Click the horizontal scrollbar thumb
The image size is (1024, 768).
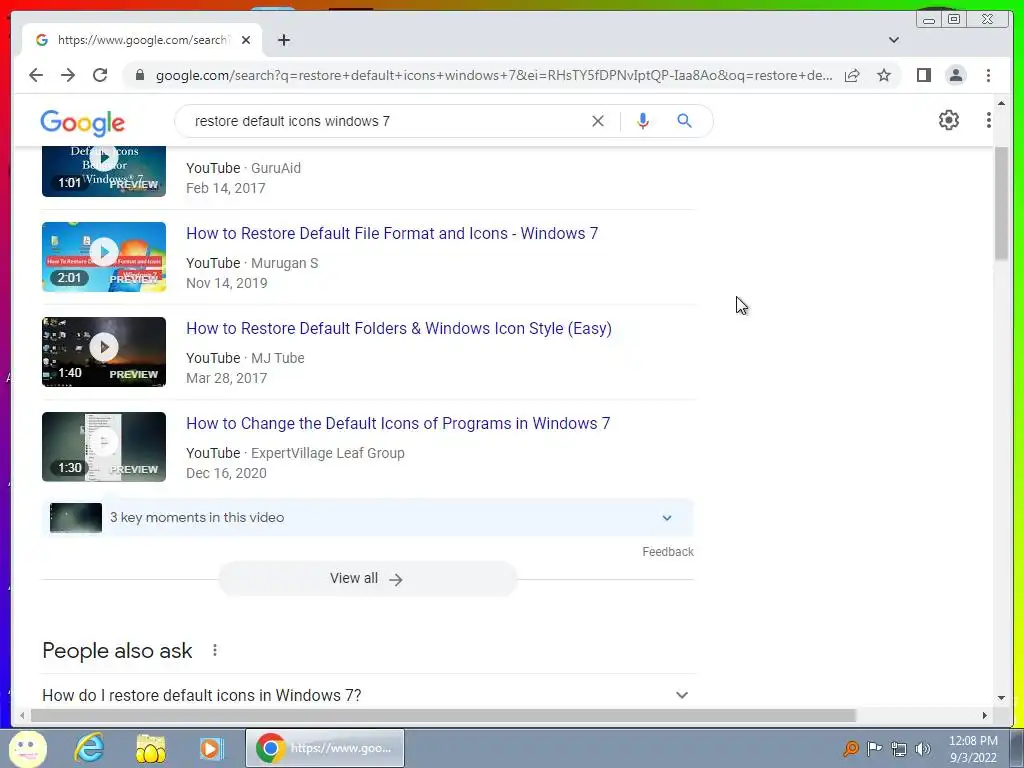(x=443, y=716)
